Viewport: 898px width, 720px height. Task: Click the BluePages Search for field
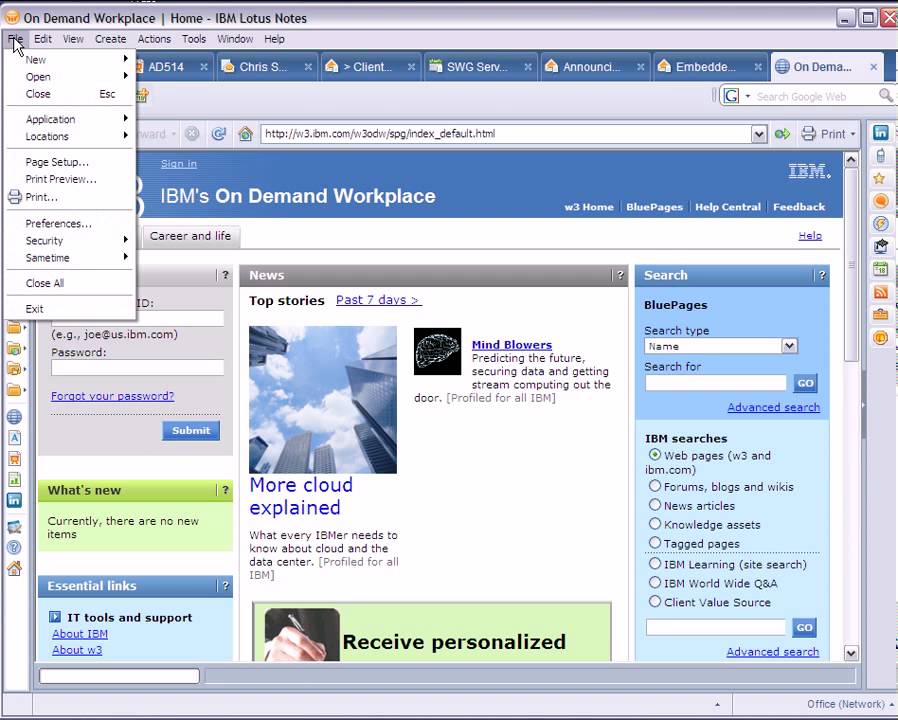click(715, 383)
